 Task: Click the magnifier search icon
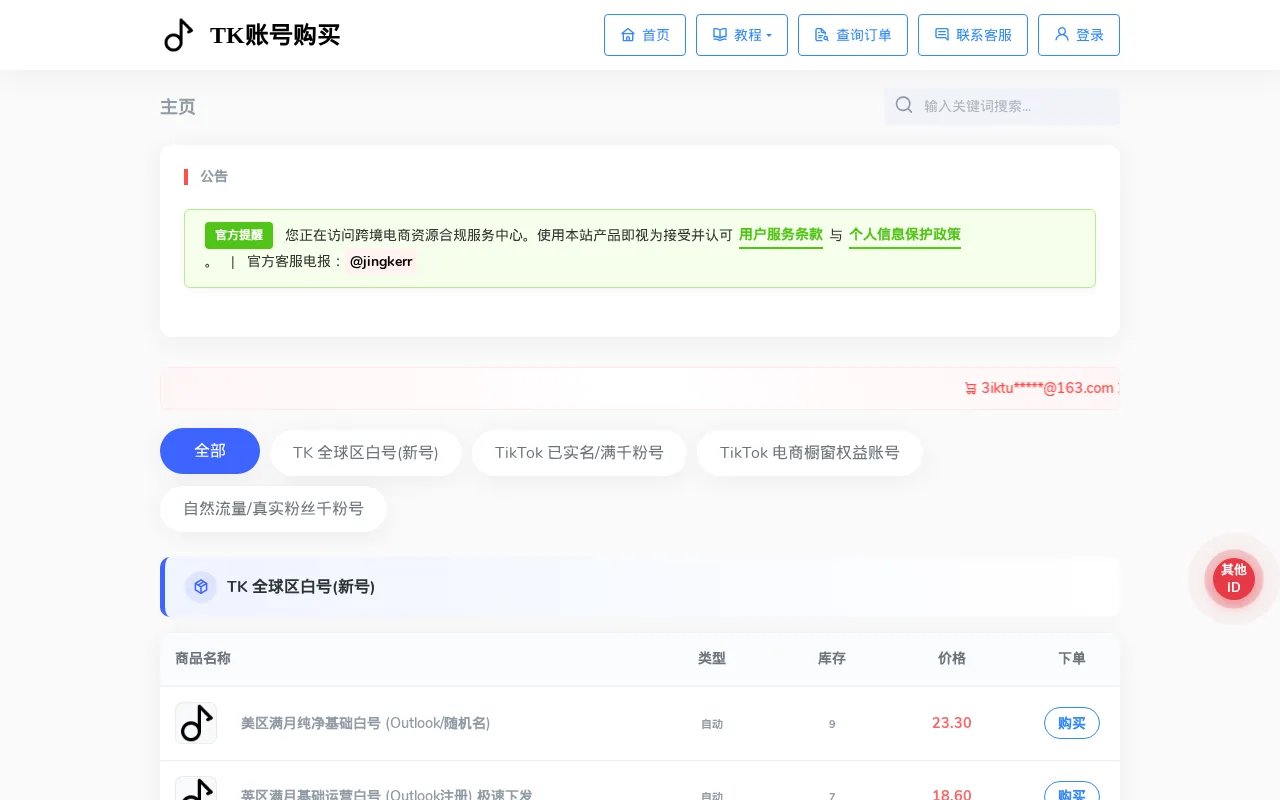point(904,105)
